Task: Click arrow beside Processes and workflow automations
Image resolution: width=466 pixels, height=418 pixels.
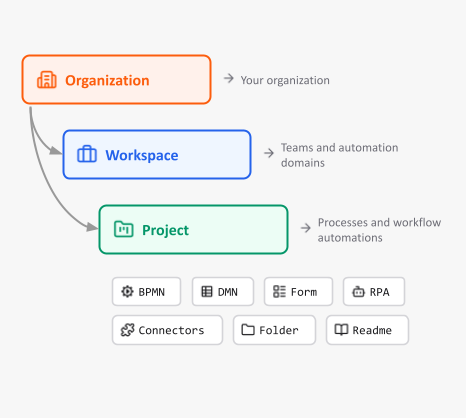Action: (305, 228)
